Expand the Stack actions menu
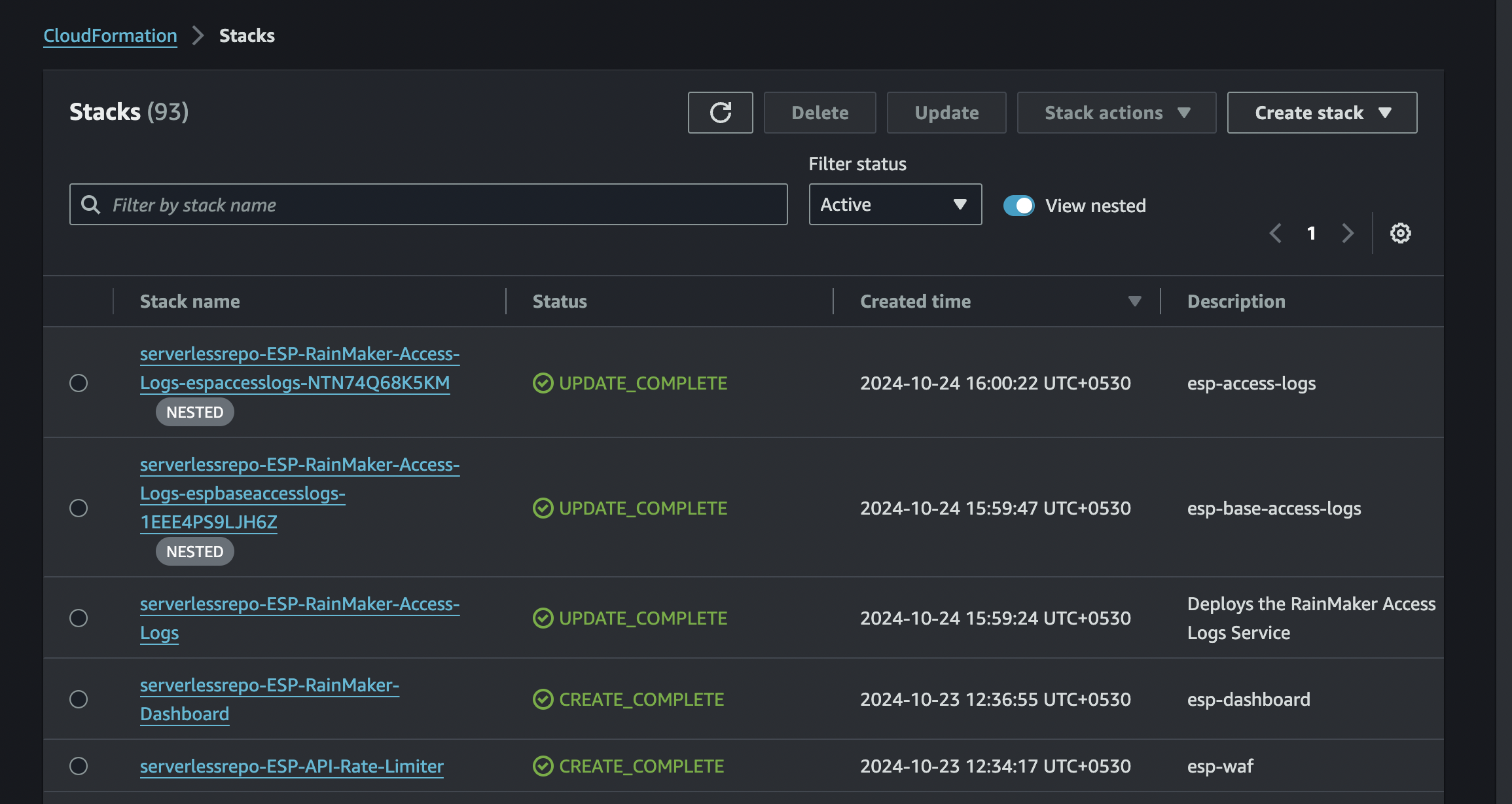The height and width of the screenshot is (804, 1512). pos(1116,113)
